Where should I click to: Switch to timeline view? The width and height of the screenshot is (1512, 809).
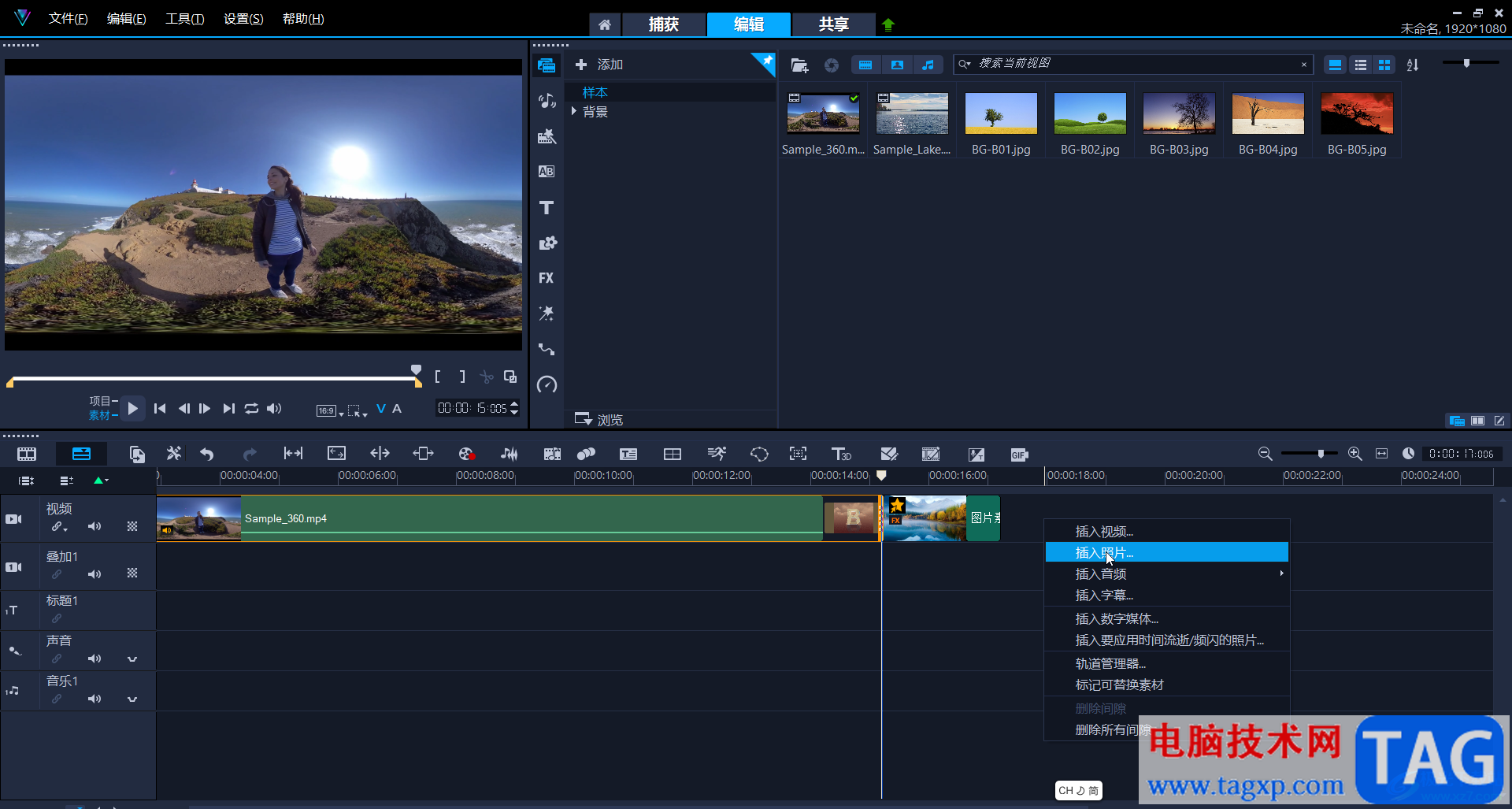click(81, 454)
